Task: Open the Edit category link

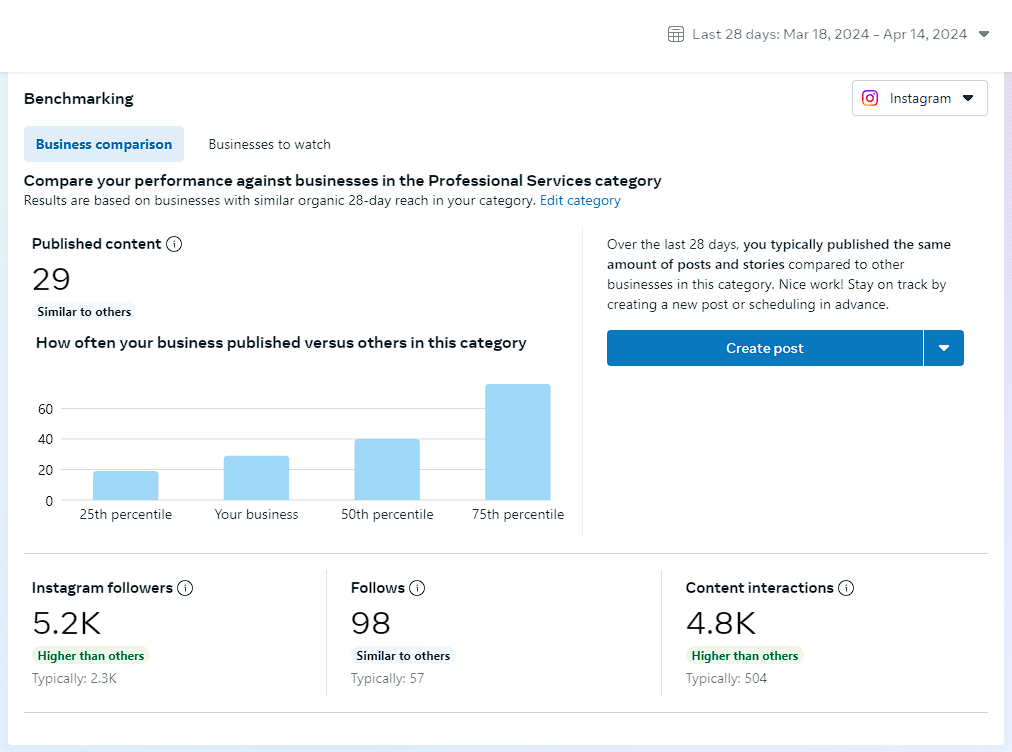Action: pos(580,201)
